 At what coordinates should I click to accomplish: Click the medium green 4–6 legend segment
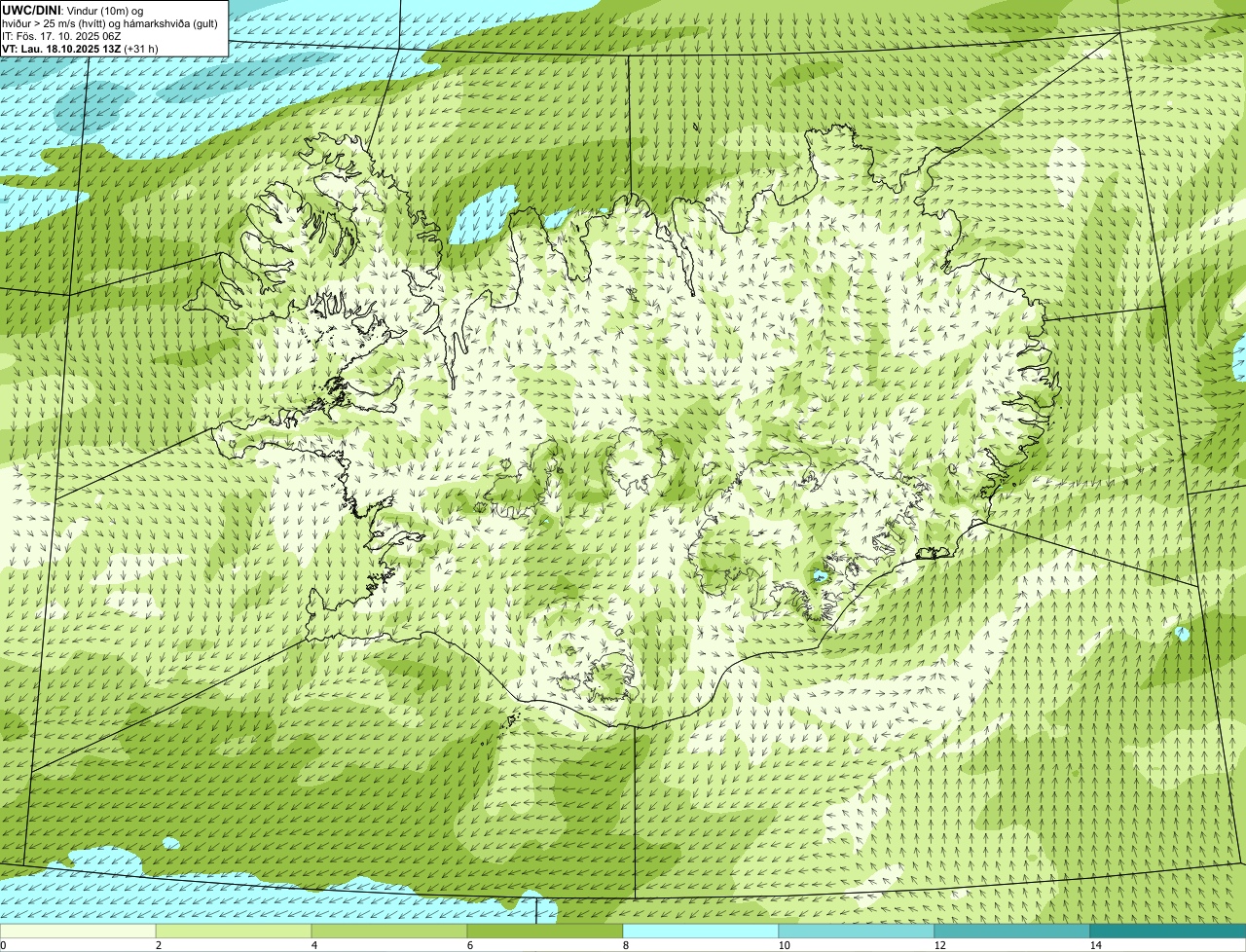pyautogui.click(x=389, y=931)
